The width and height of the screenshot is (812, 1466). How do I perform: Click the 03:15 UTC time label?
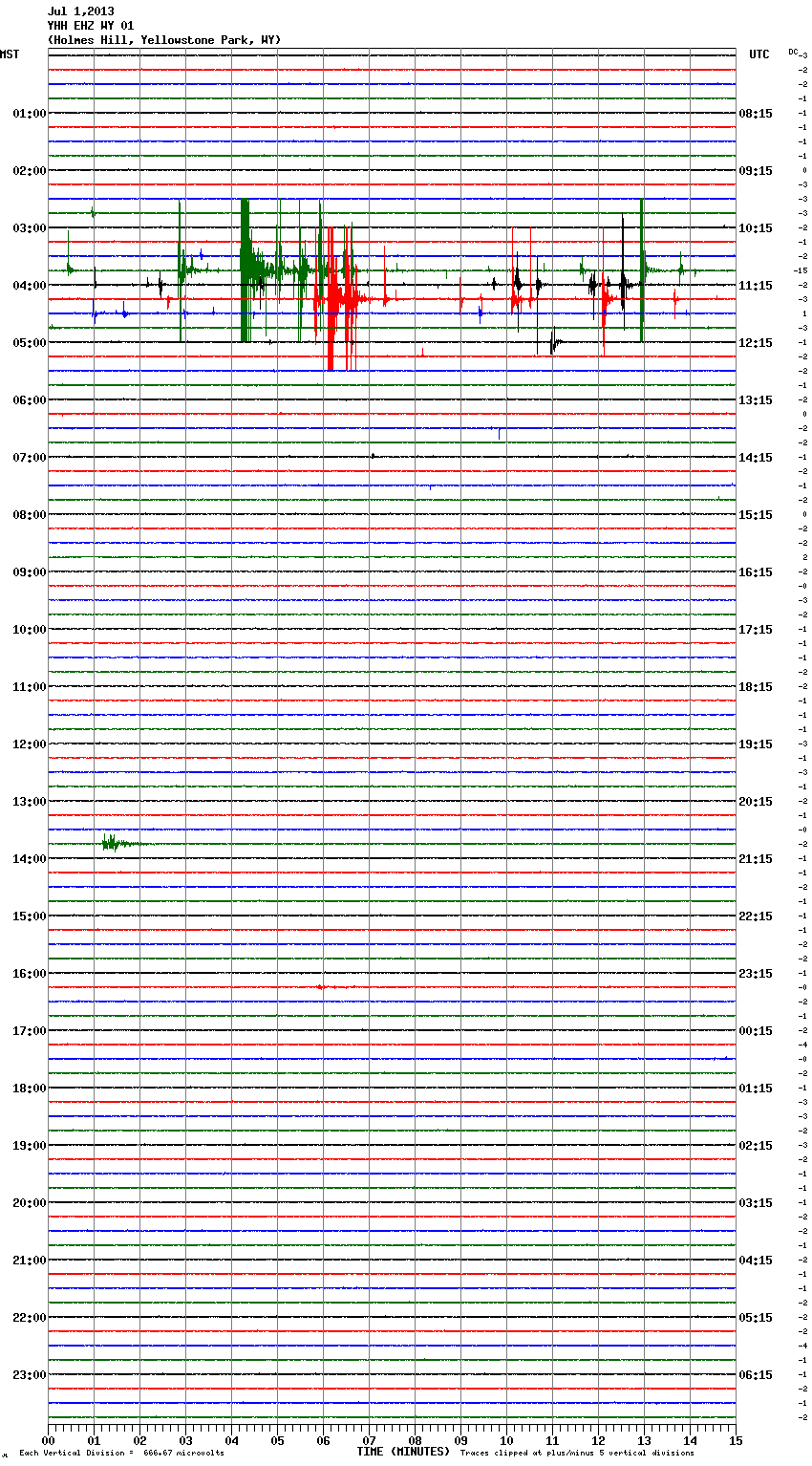click(756, 1203)
